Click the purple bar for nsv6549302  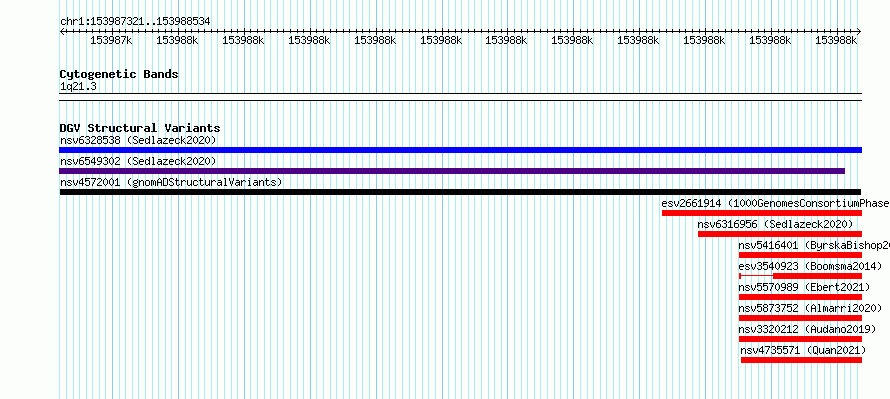(452, 171)
